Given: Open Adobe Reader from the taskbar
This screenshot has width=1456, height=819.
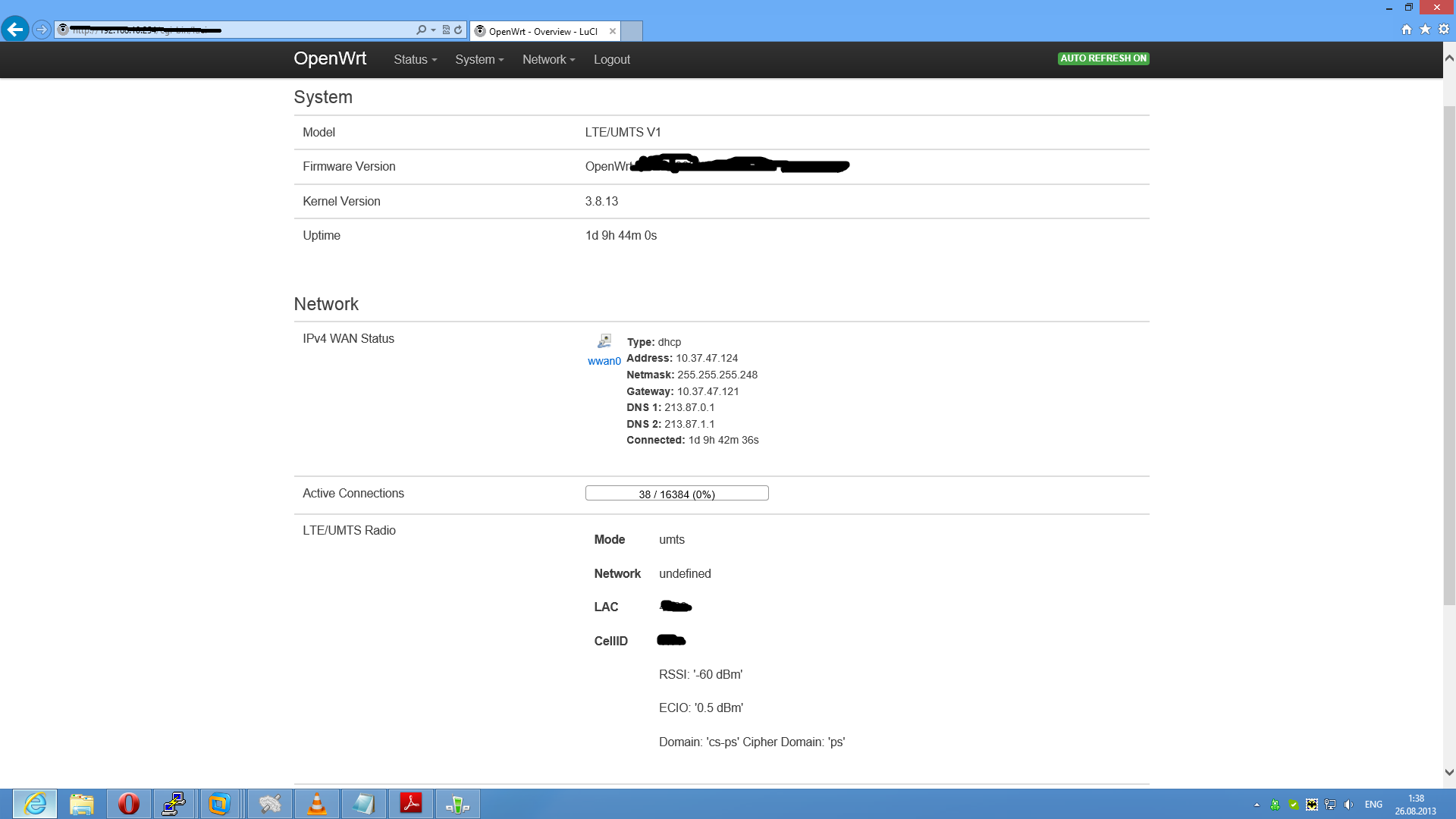Looking at the screenshot, I should coord(411,804).
